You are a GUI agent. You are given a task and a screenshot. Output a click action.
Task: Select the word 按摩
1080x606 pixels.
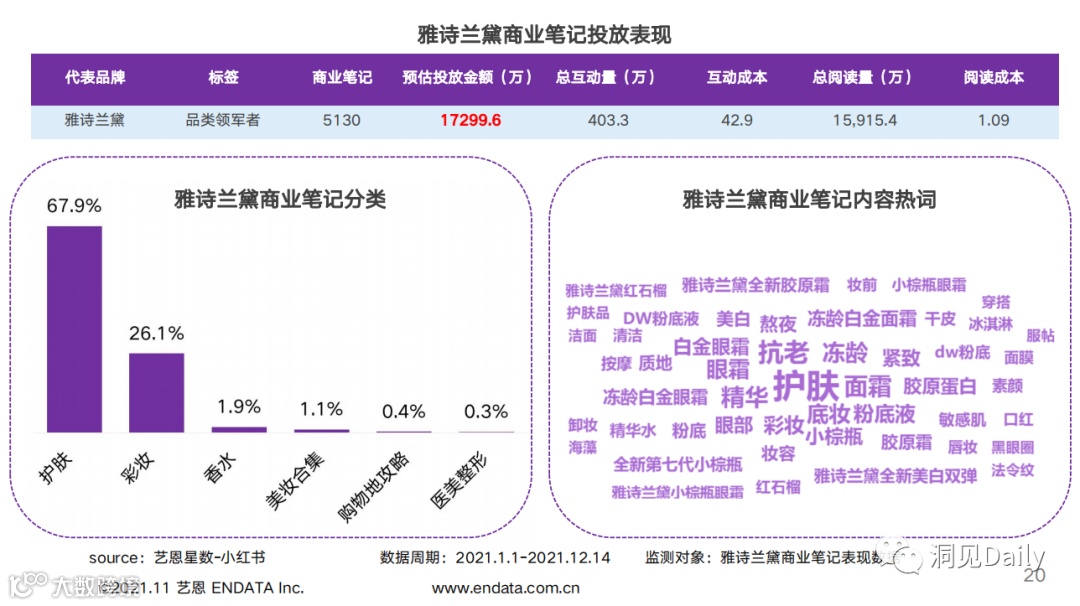click(616, 364)
